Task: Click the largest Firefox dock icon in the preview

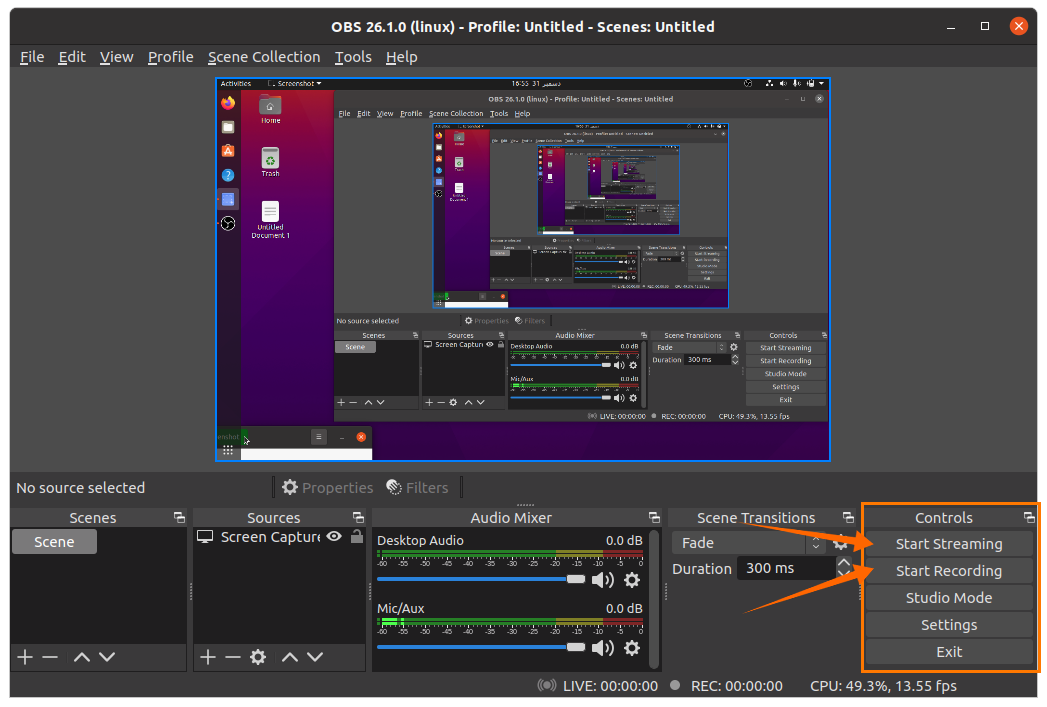Action: [228, 103]
